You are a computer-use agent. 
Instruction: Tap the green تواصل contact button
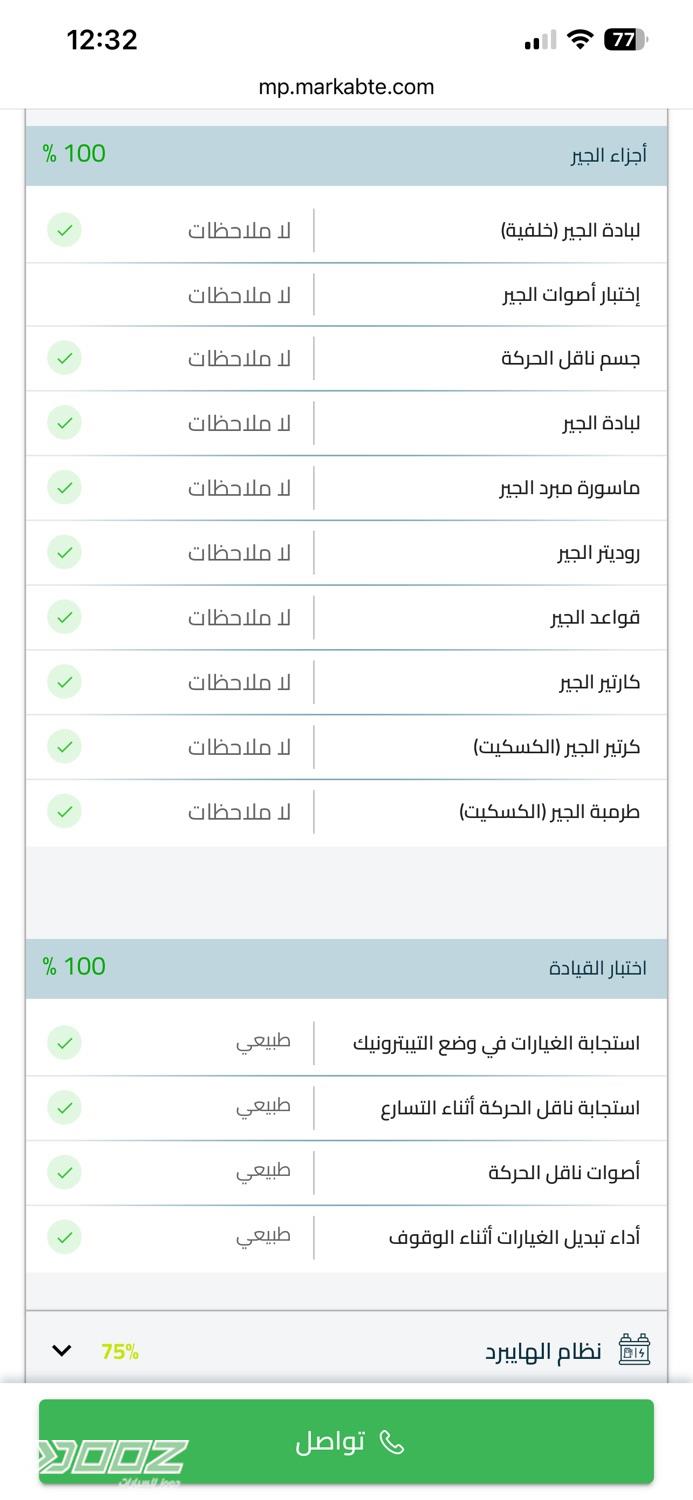pyautogui.click(x=346, y=1441)
